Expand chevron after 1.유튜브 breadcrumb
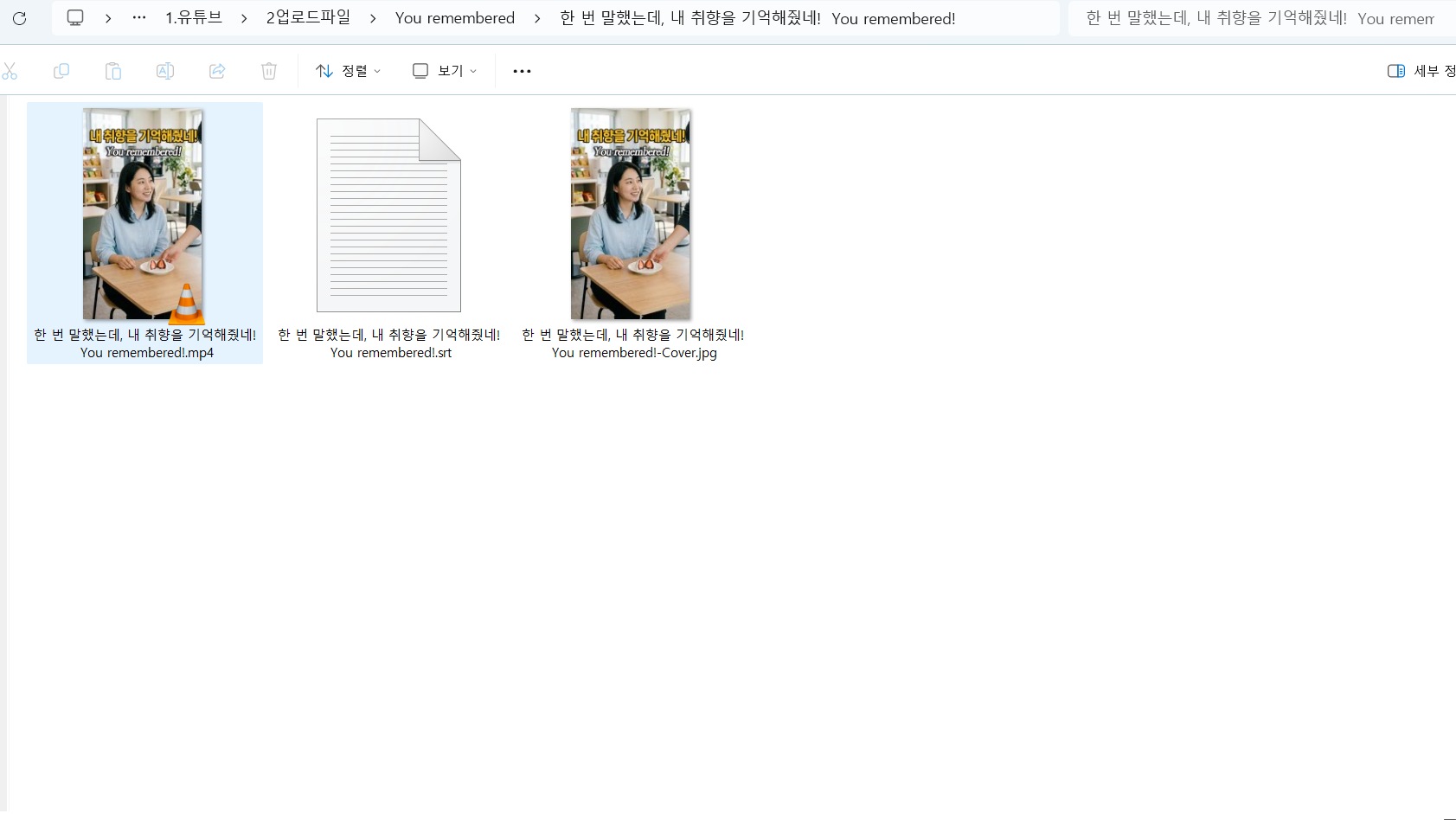The width and height of the screenshot is (1456, 820). point(244,18)
